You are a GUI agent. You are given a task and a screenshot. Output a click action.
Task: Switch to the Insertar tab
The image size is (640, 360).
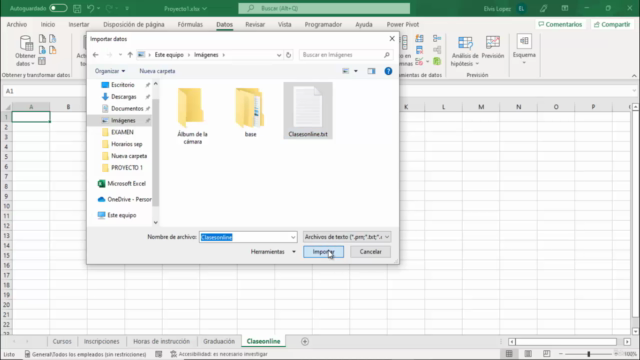point(79,24)
